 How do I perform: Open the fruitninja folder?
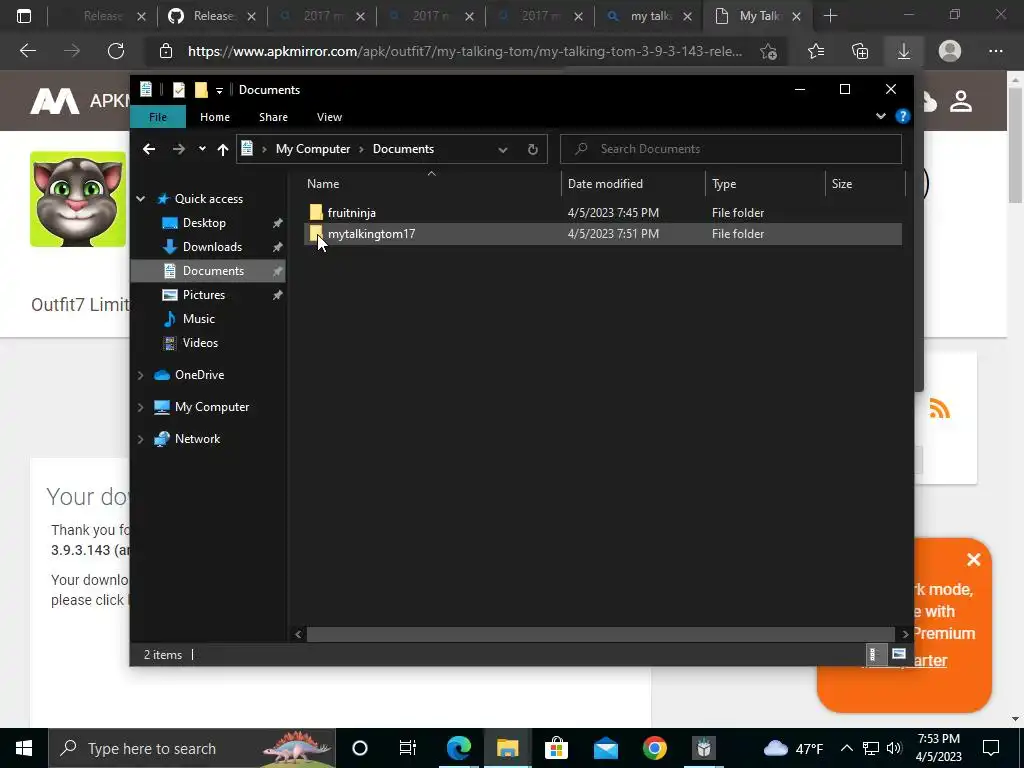click(x=351, y=213)
